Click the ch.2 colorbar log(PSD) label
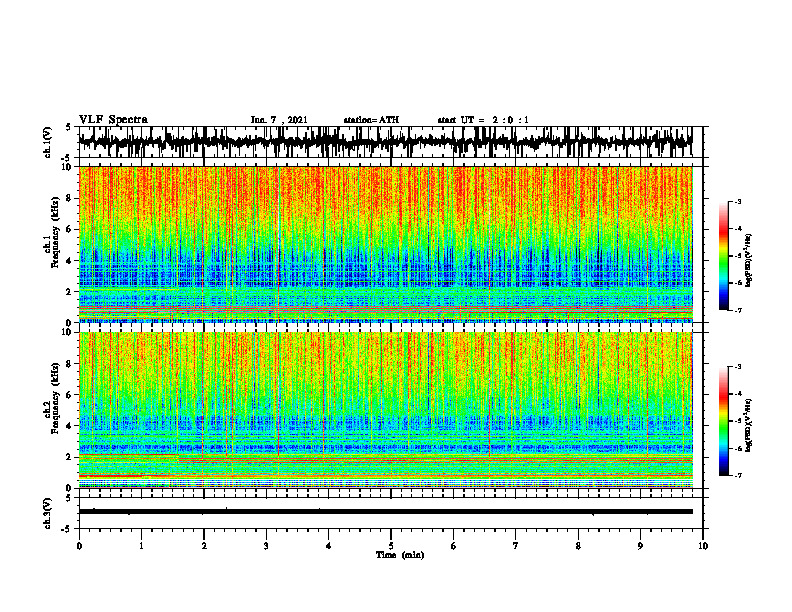Viewport: 792px width, 612px height. pyautogui.click(x=749, y=425)
